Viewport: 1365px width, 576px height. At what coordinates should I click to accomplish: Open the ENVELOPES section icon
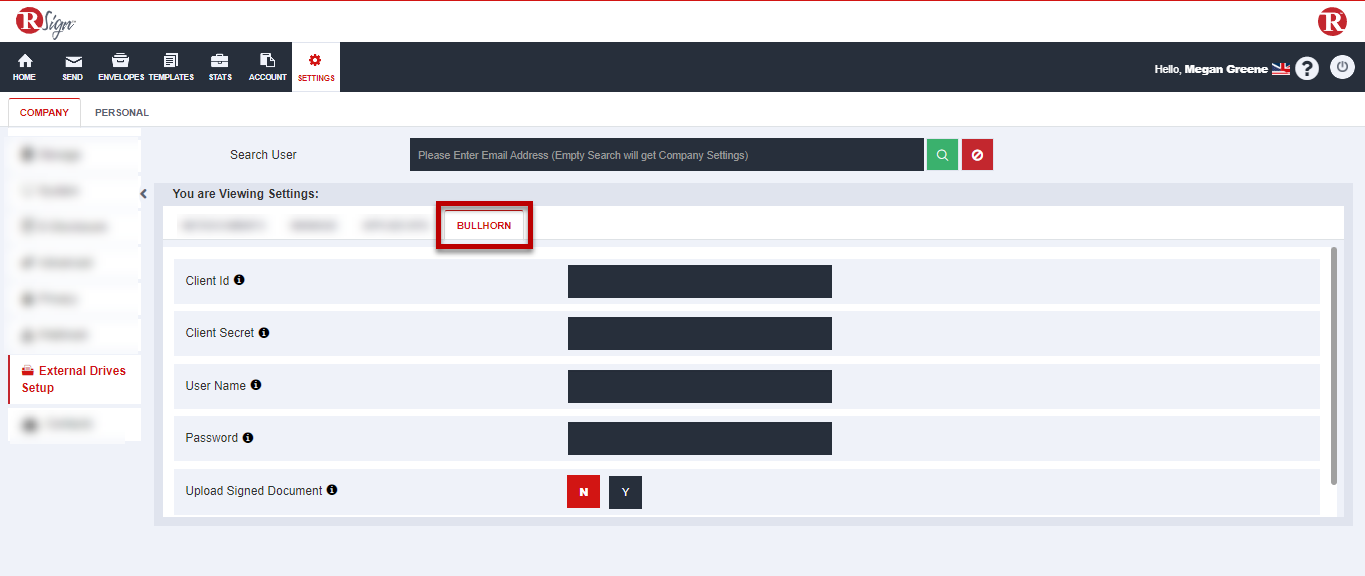coord(119,66)
